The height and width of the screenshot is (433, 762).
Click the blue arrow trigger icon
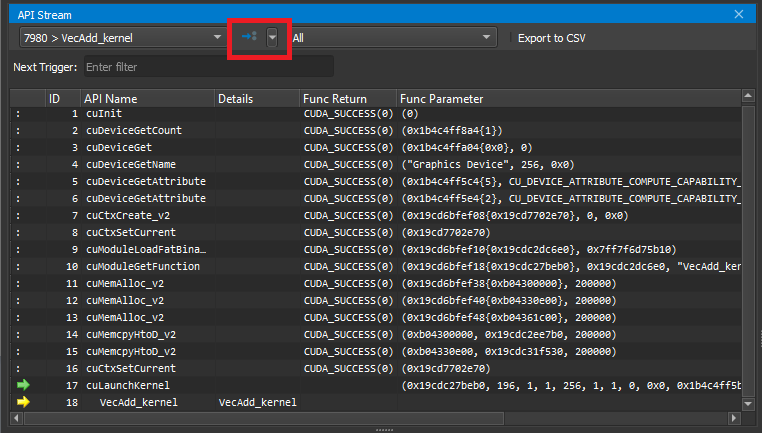[249, 37]
